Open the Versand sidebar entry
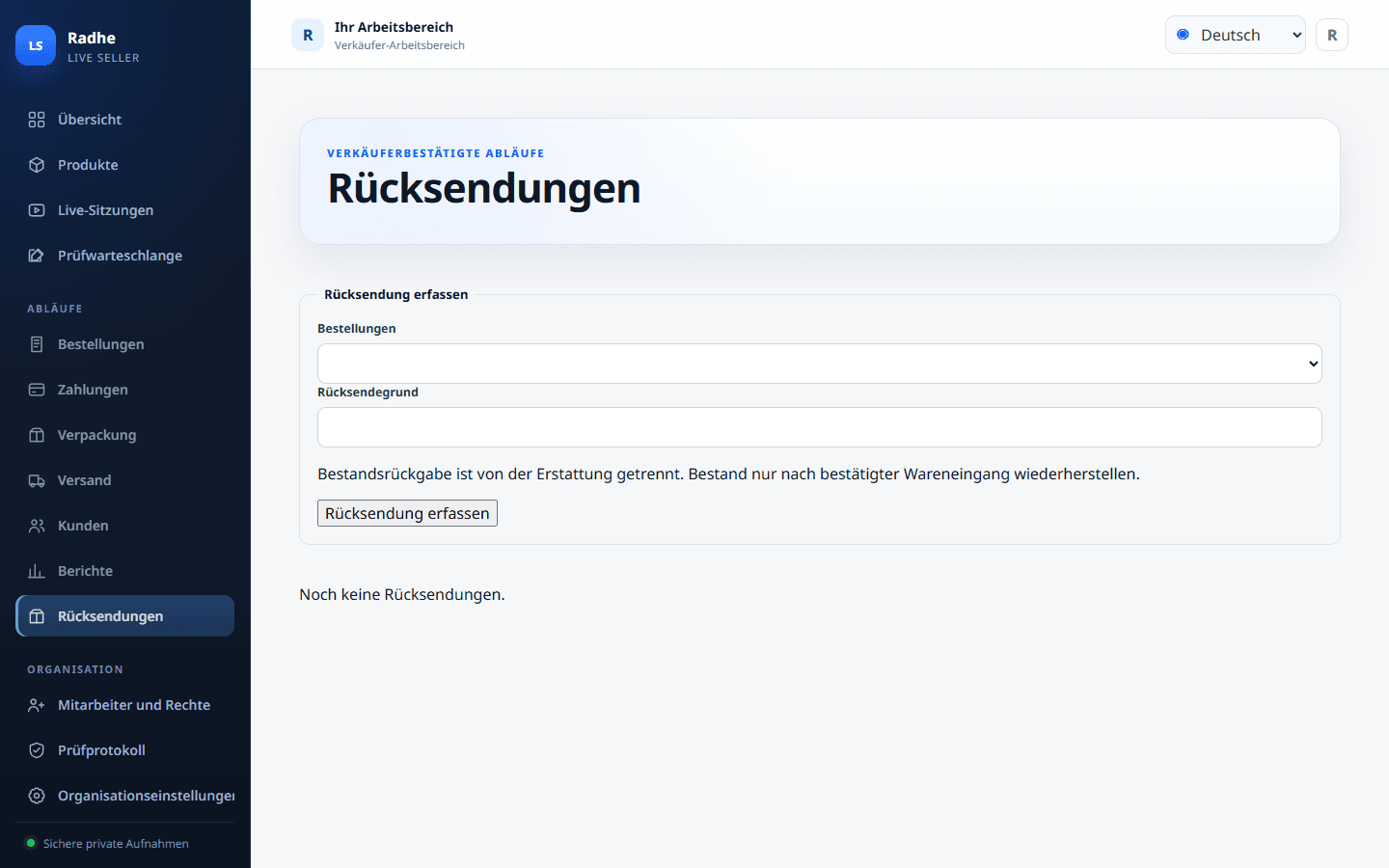The height and width of the screenshot is (868, 1389). point(125,480)
